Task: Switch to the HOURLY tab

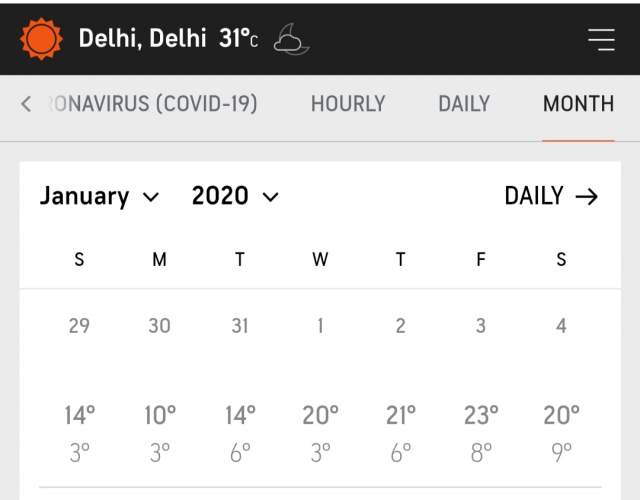Action: pyautogui.click(x=348, y=104)
